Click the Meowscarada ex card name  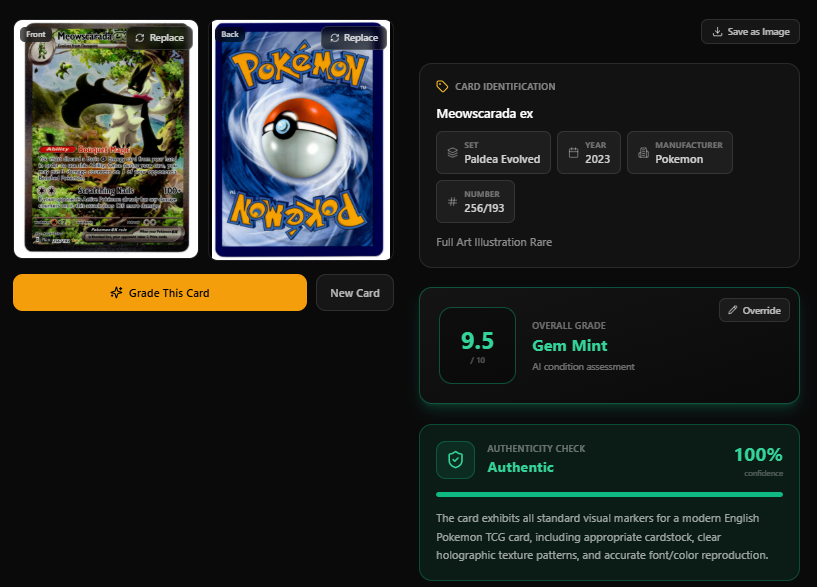(x=485, y=114)
